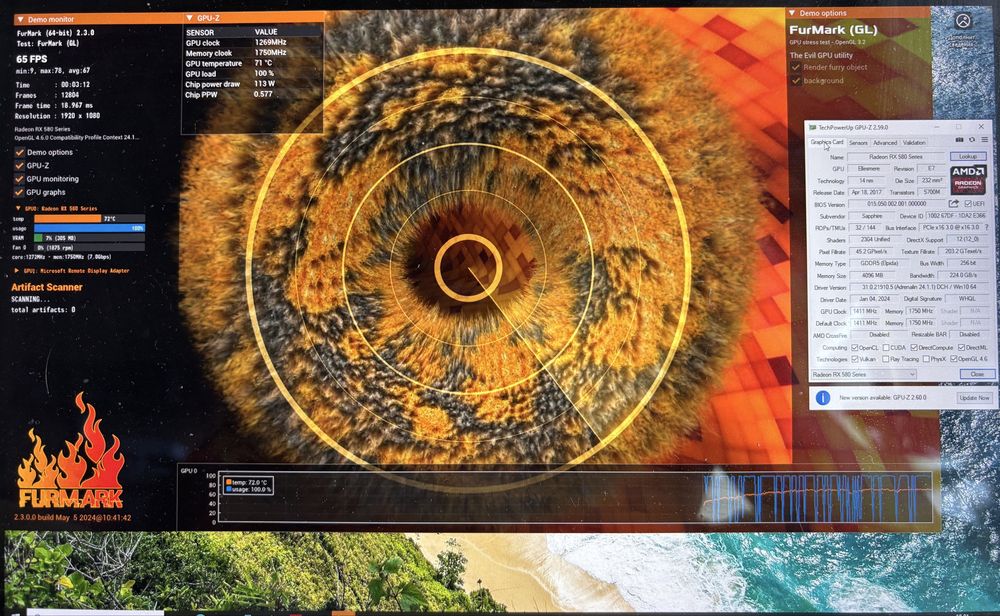Click the Chip PPW sensor row
The image size is (1000, 616).
(253, 94)
